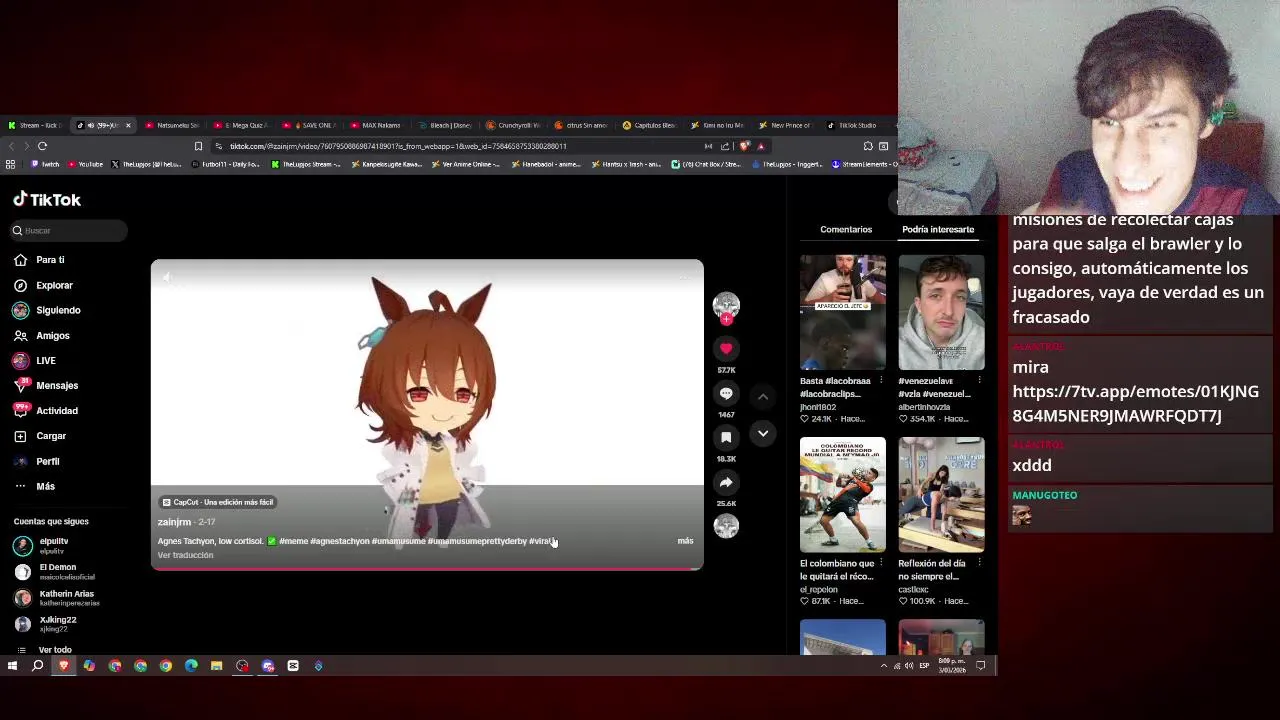Open LIVE in sidebar
Viewport: 1280px width, 720px height.
click(46, 361)
